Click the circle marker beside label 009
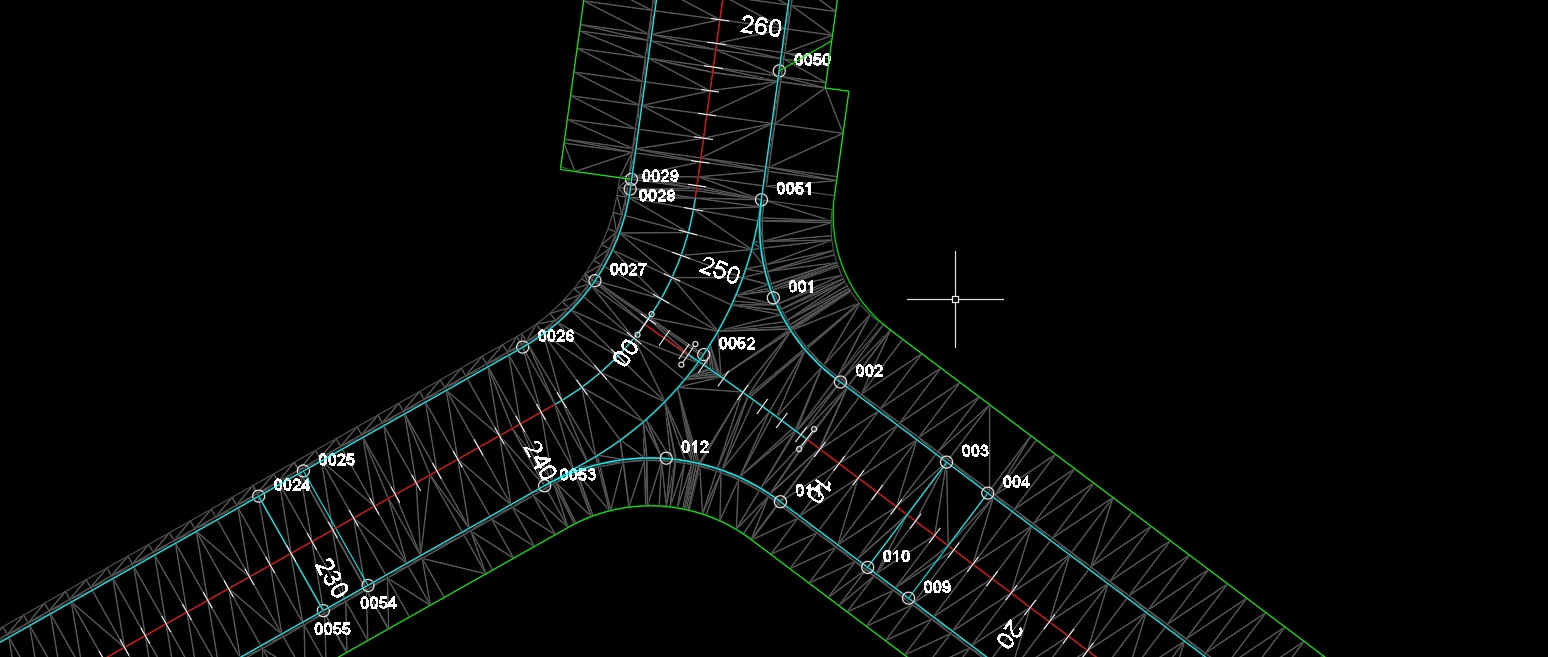The image size is (1548, 657). 908,598
